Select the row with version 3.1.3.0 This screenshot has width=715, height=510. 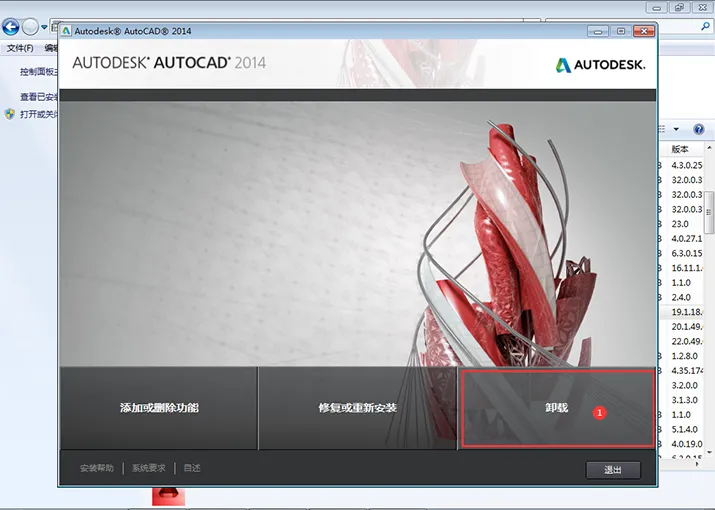point(682,400)
